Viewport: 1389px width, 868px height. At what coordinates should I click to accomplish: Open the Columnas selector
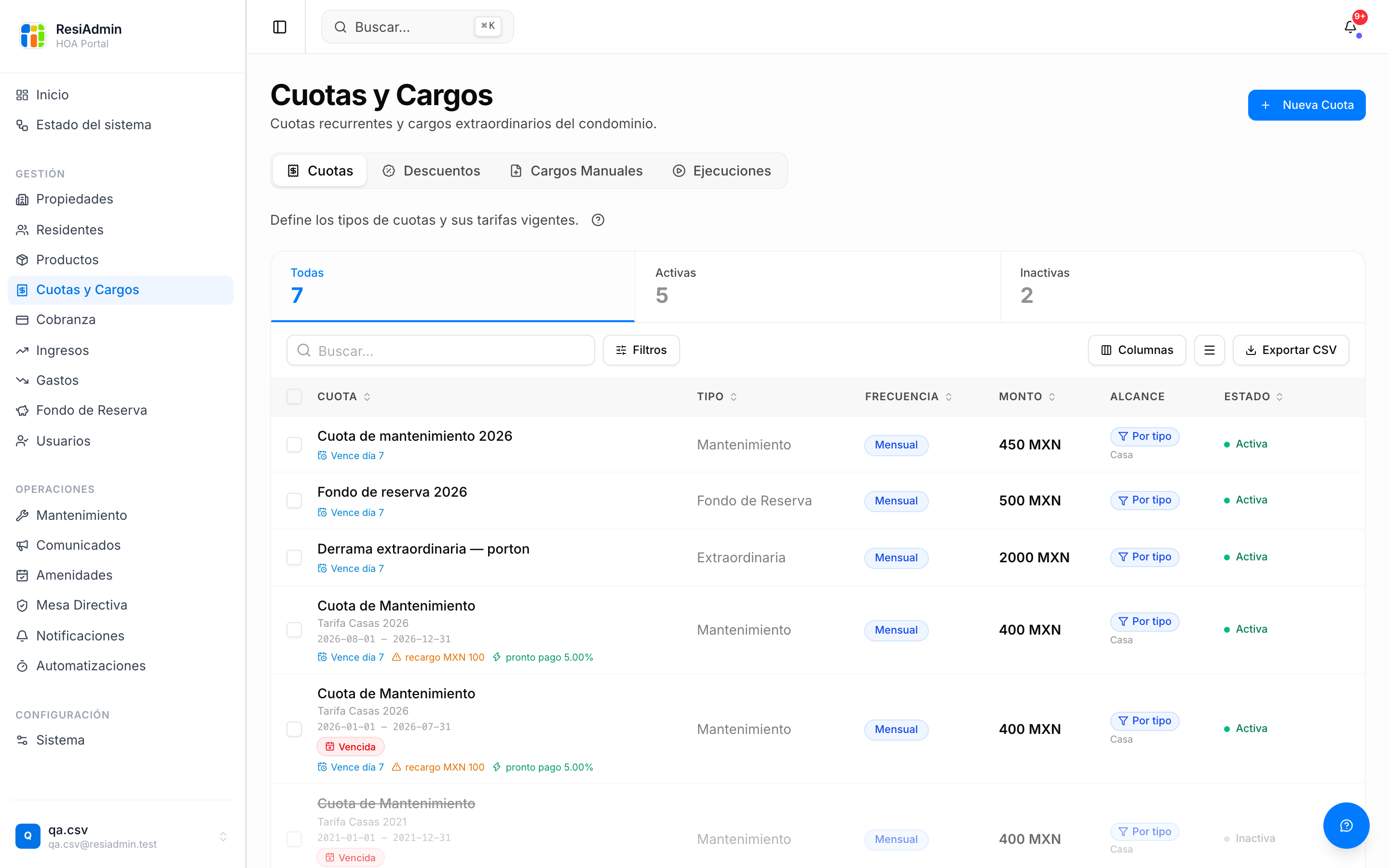click(x=1136, y=350)
